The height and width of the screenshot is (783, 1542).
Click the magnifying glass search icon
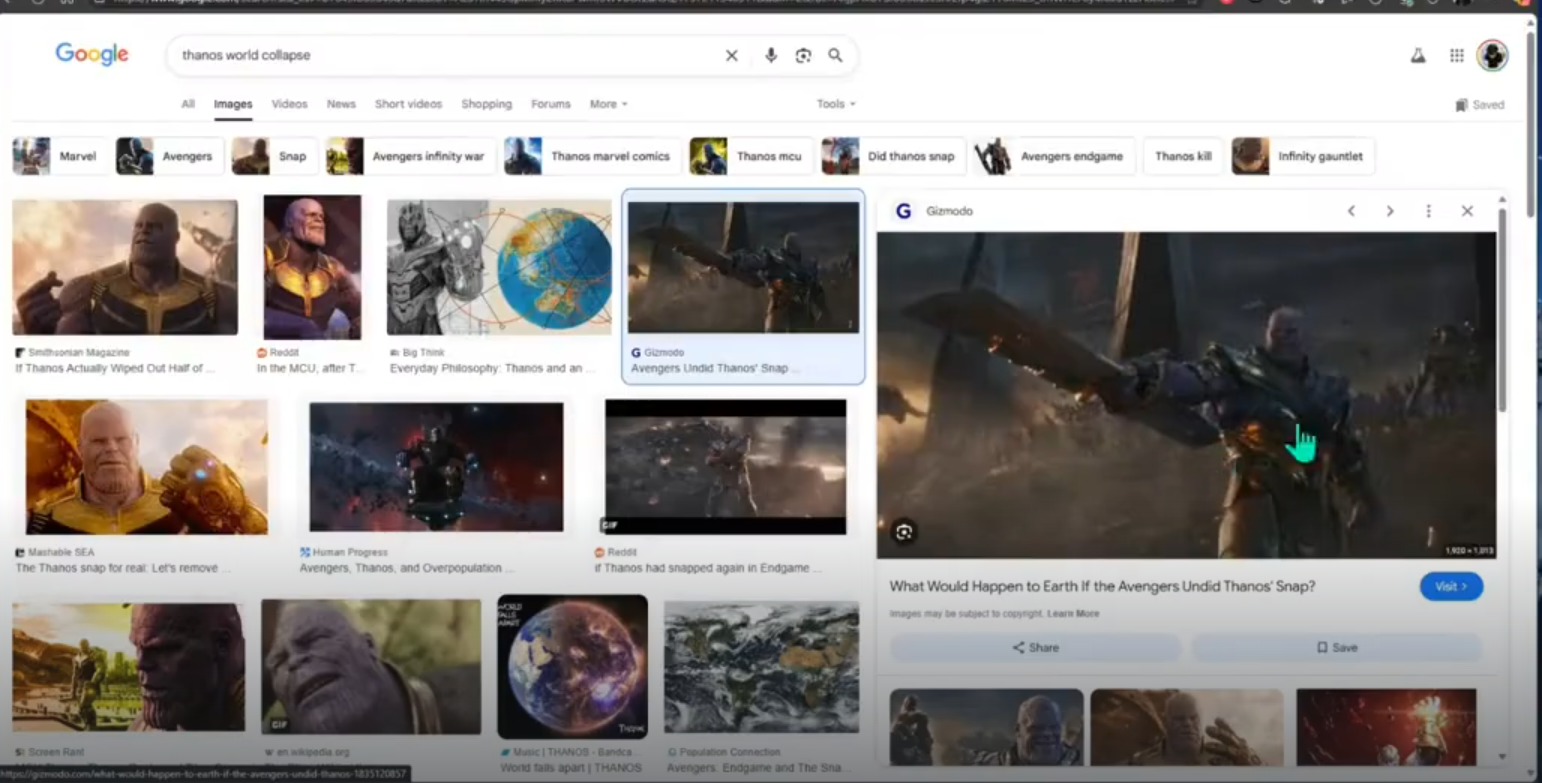click(x=835, y=56)
